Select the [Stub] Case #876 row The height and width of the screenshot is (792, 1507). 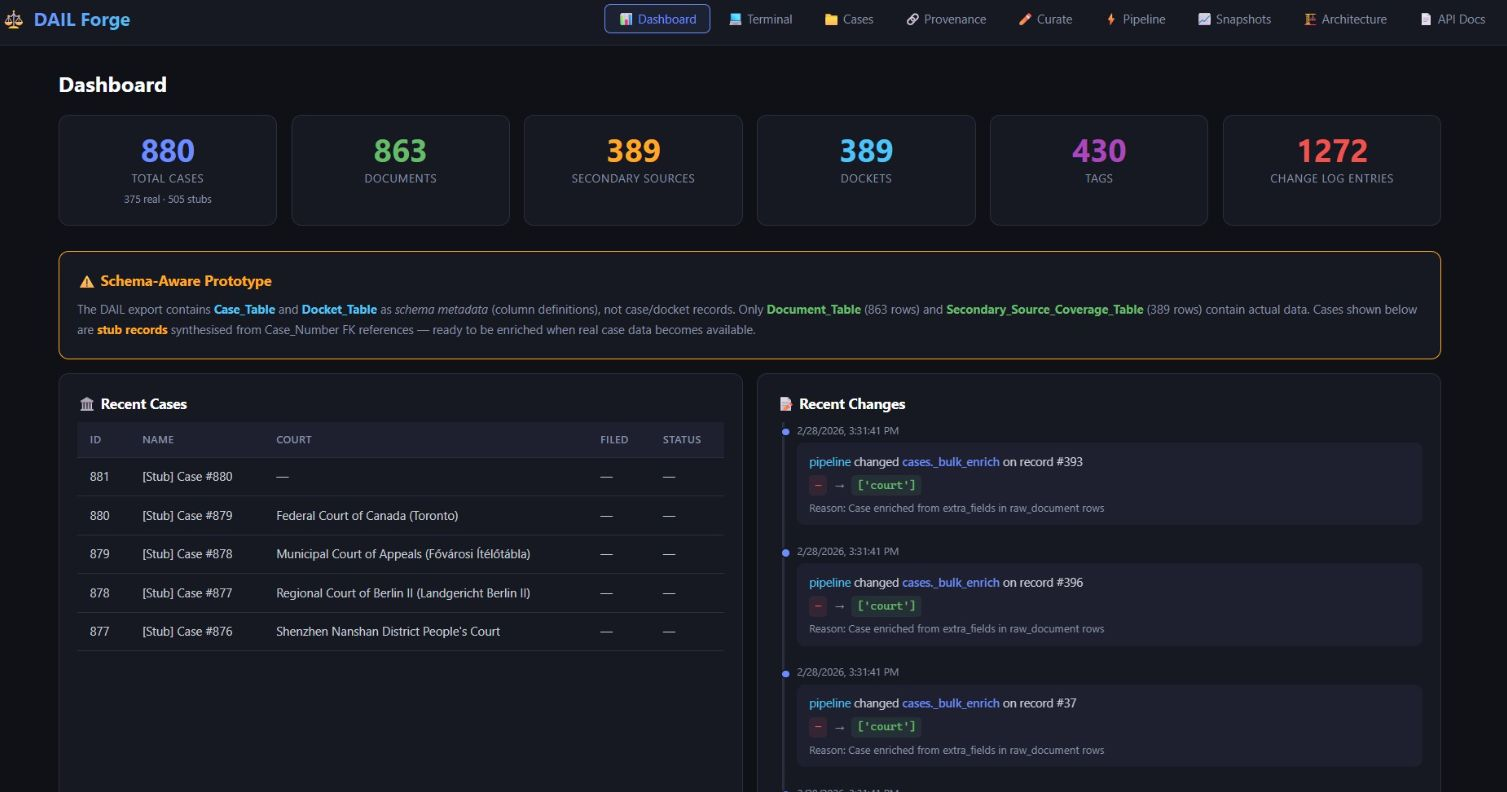[x=400, y=632]
